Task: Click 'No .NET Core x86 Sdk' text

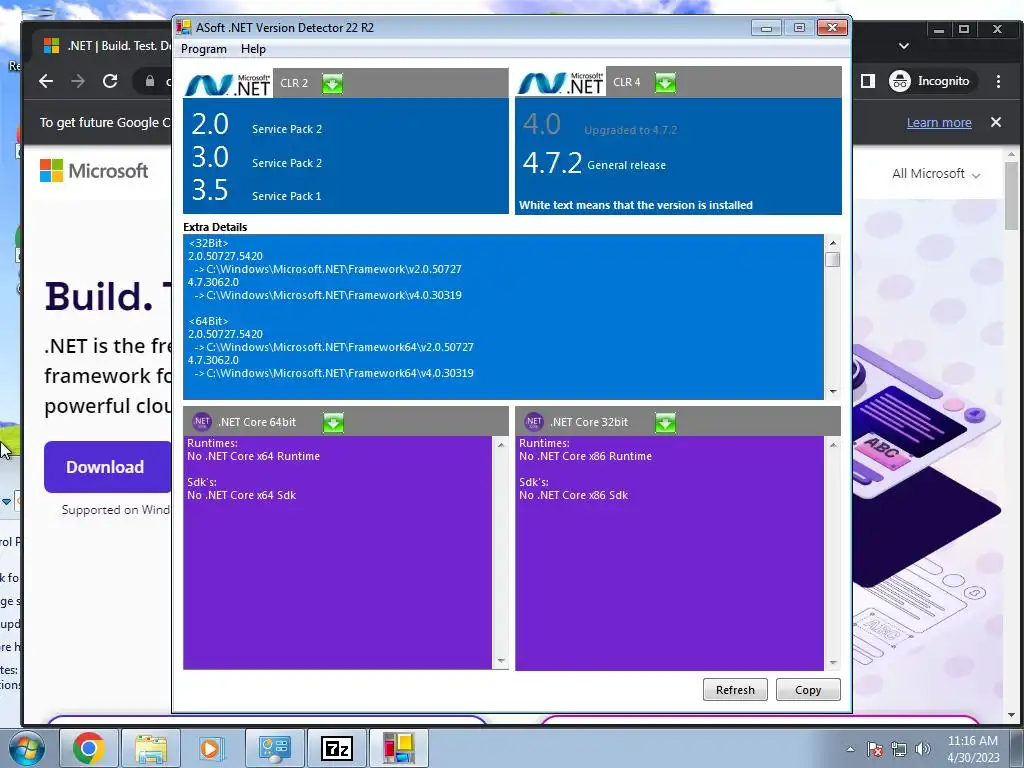Action: [573, 495]
